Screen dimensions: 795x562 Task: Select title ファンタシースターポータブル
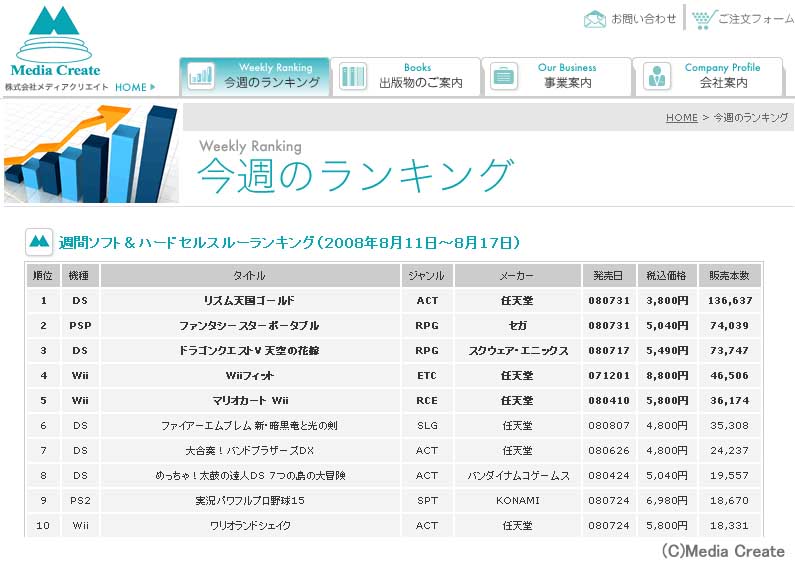[x=249, y=326]
